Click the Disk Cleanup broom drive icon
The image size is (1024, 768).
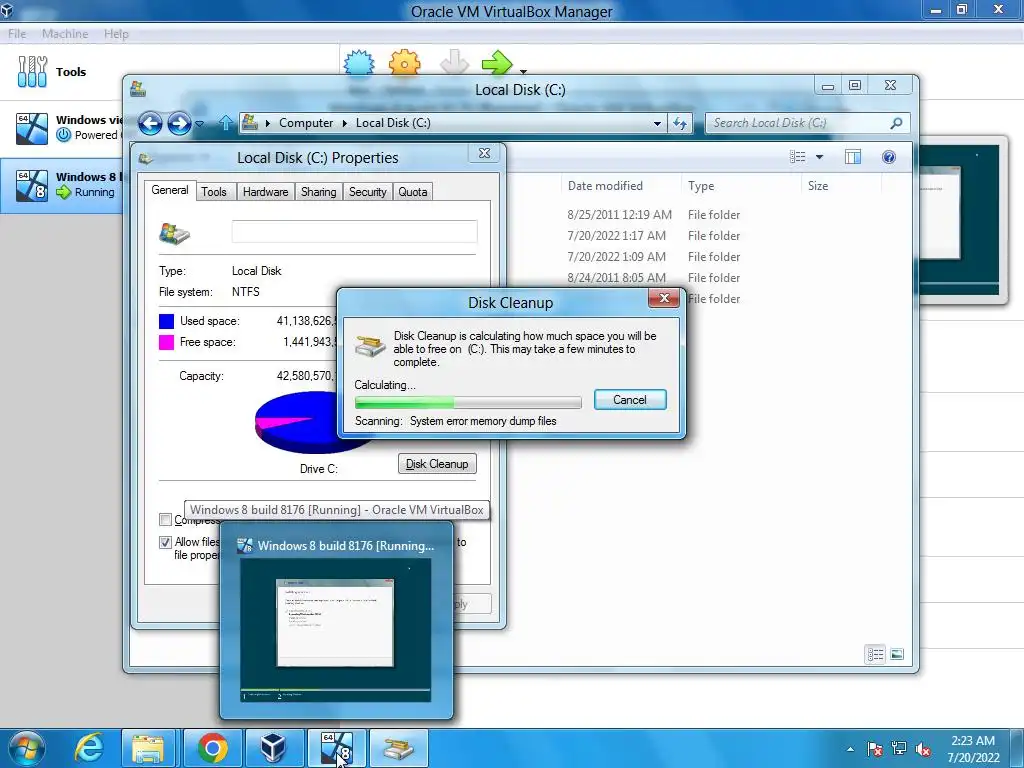(x=370, y=345)
